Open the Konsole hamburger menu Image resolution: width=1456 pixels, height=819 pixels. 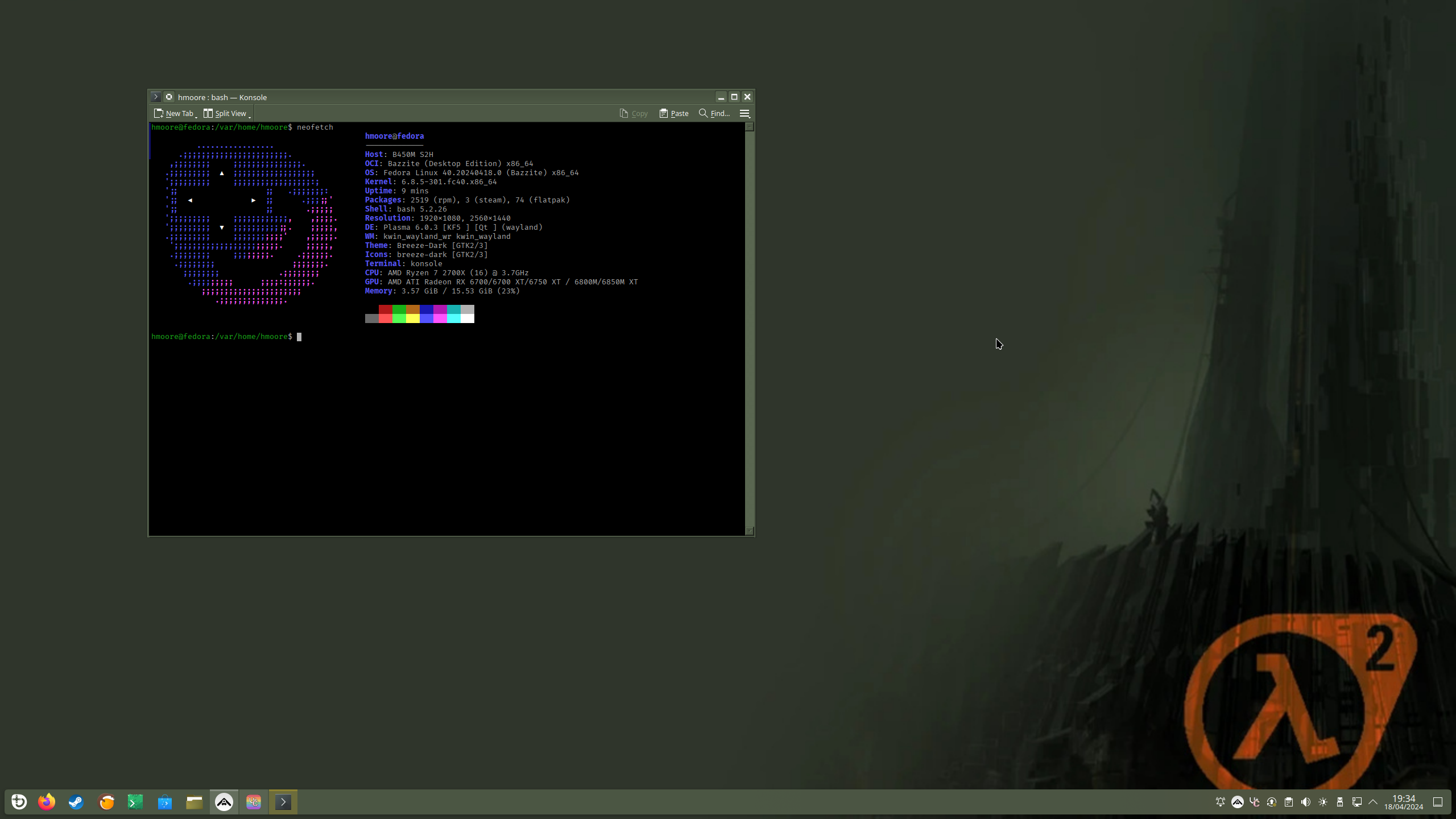click(744, 113)
